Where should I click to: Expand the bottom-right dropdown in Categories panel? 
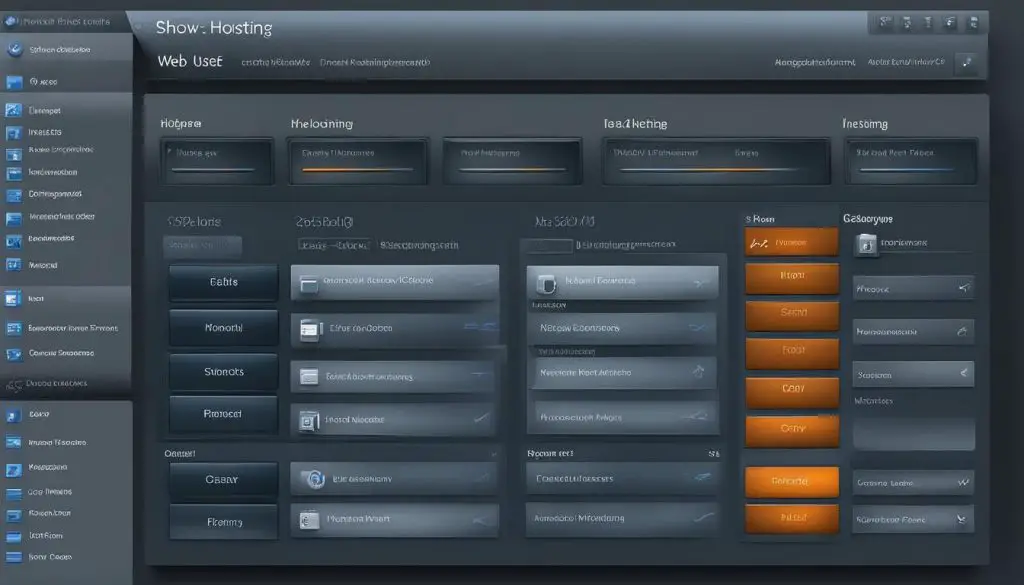point(912,518)
